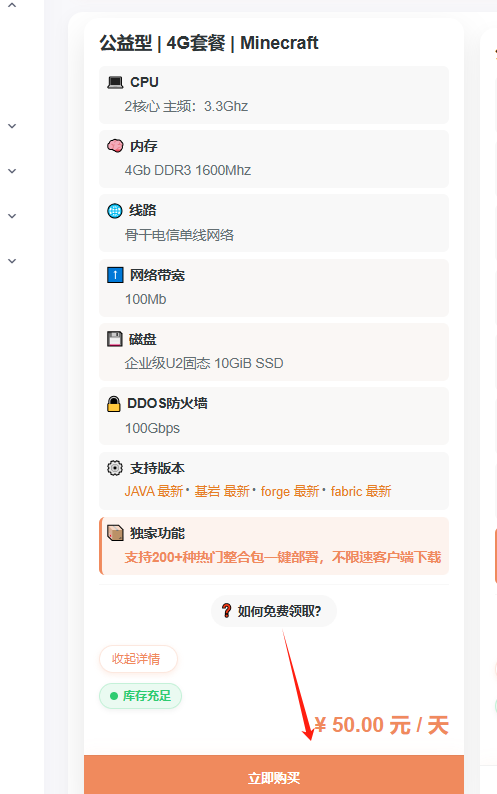Collapse details with 收起详情 button
Screen dimensions: 497x794
point(138,659)
